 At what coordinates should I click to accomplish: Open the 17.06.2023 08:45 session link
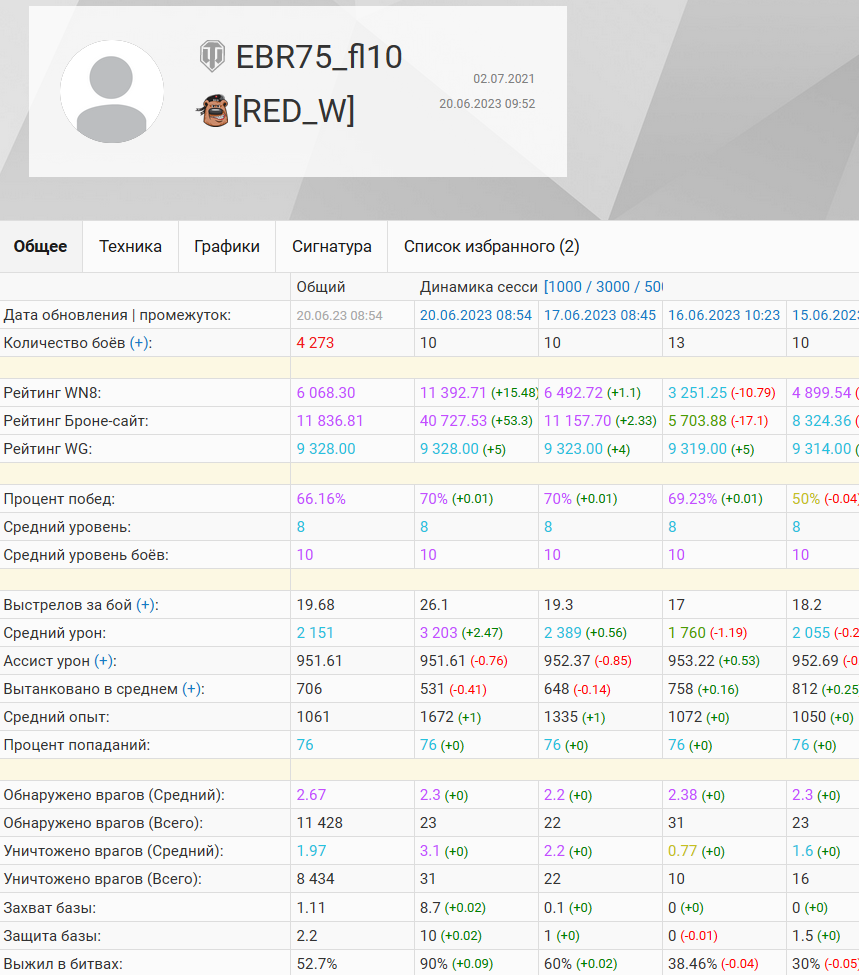(x=600, y=315)
